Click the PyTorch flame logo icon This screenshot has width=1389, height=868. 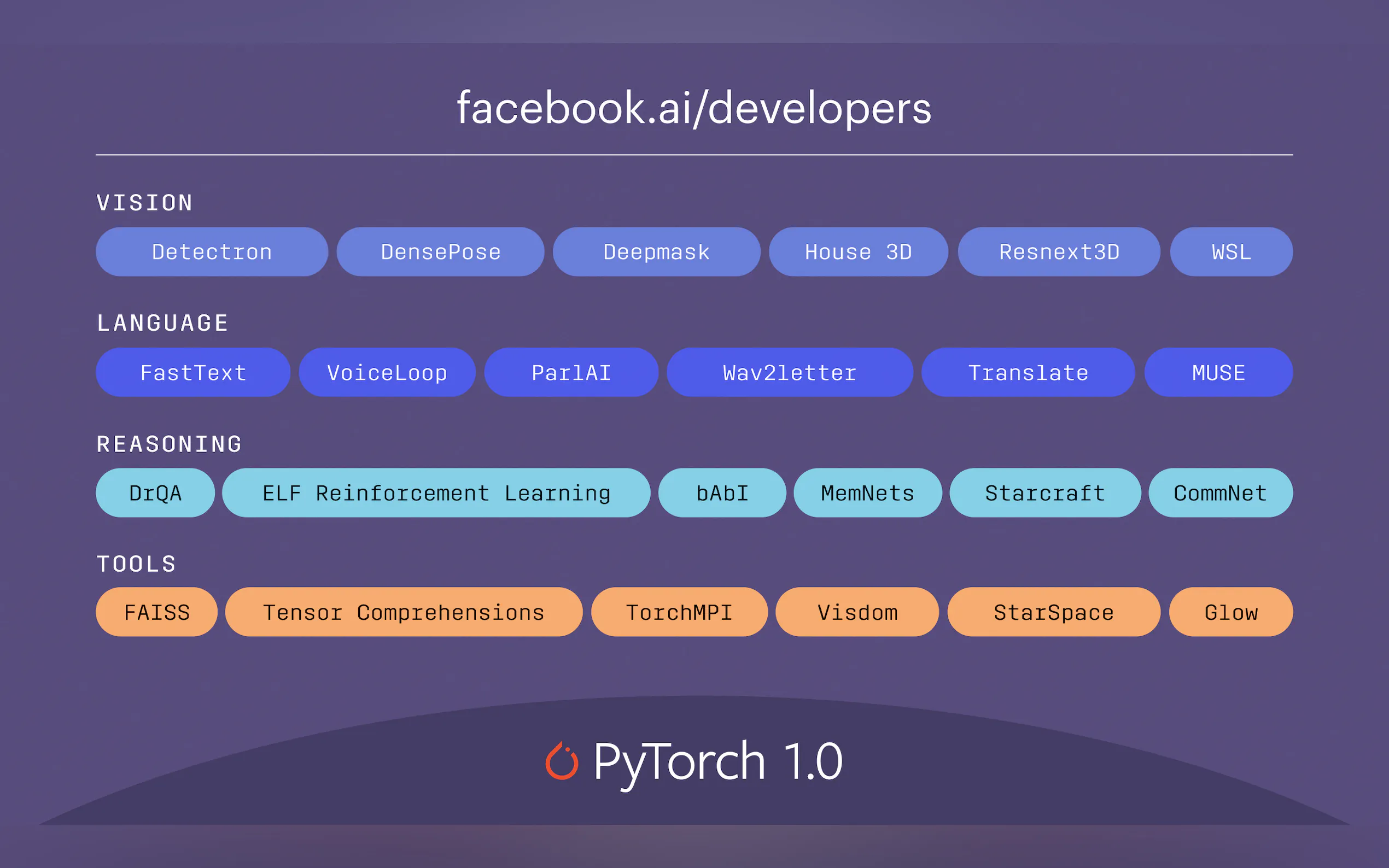pyautogui.click(x=562, y=761)
